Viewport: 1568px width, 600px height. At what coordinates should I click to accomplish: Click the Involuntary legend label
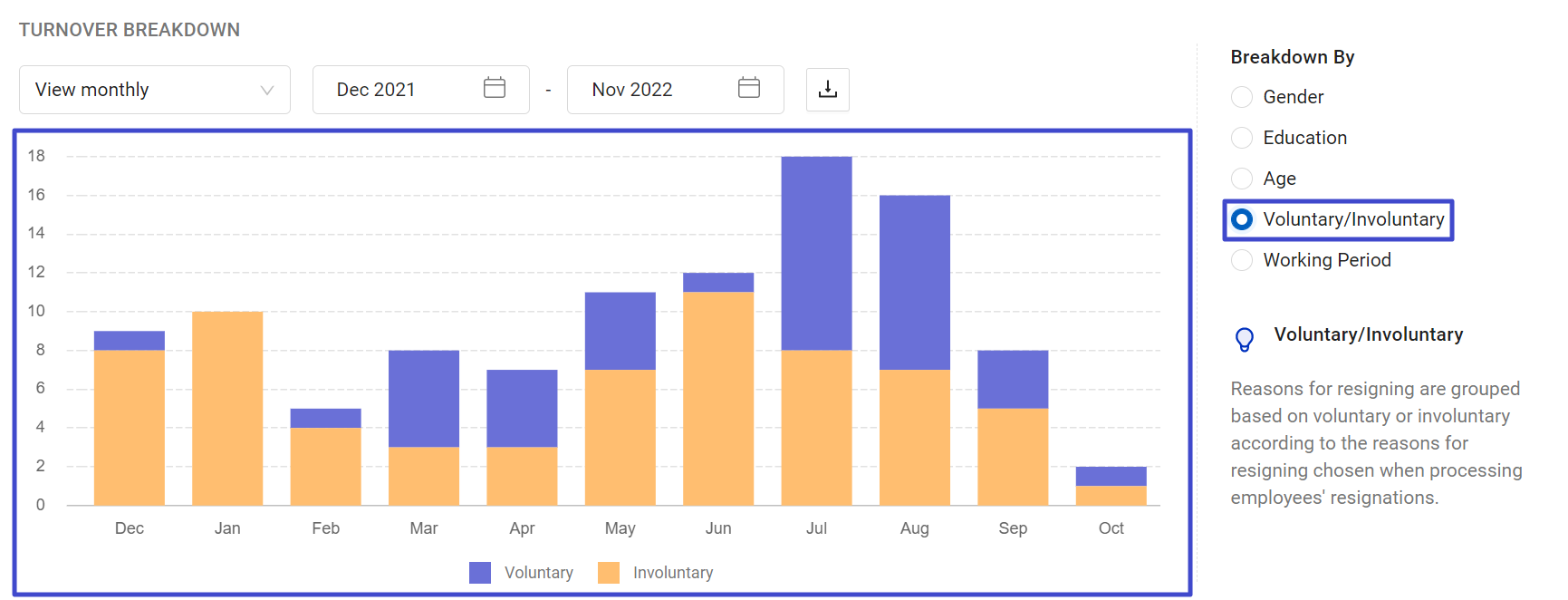point(673,573)
